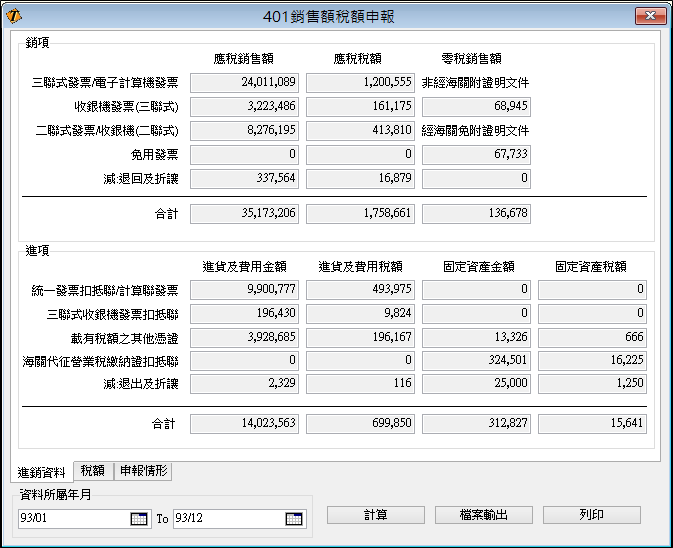Click the application icon in the title bar
This screenshot has width=673, height=548.
(x=14, y=16)
